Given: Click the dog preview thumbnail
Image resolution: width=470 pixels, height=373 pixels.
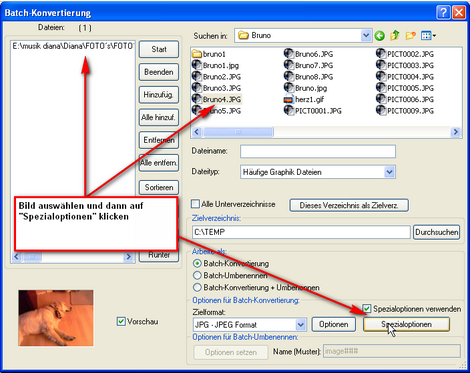Looking at the screenshot, I should 56,318.
